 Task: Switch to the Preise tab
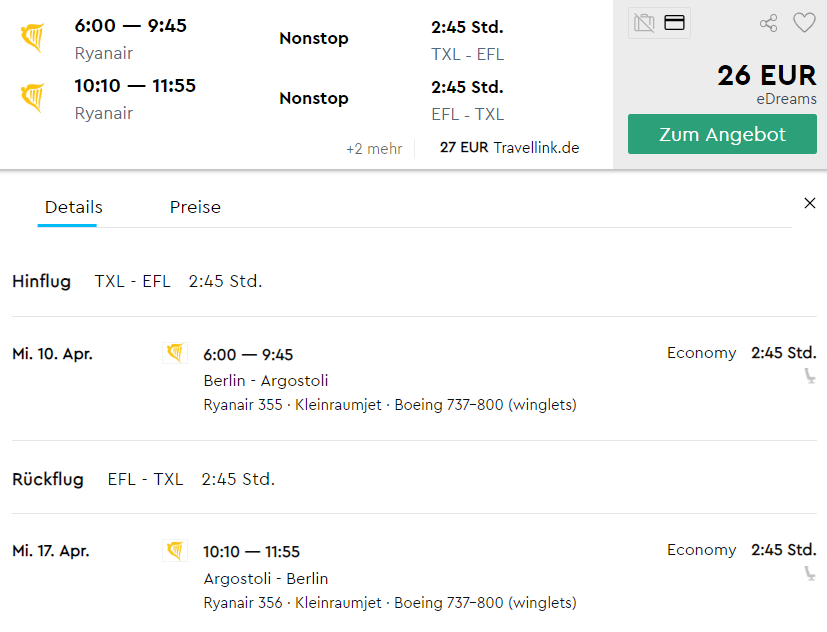point(194,207)
